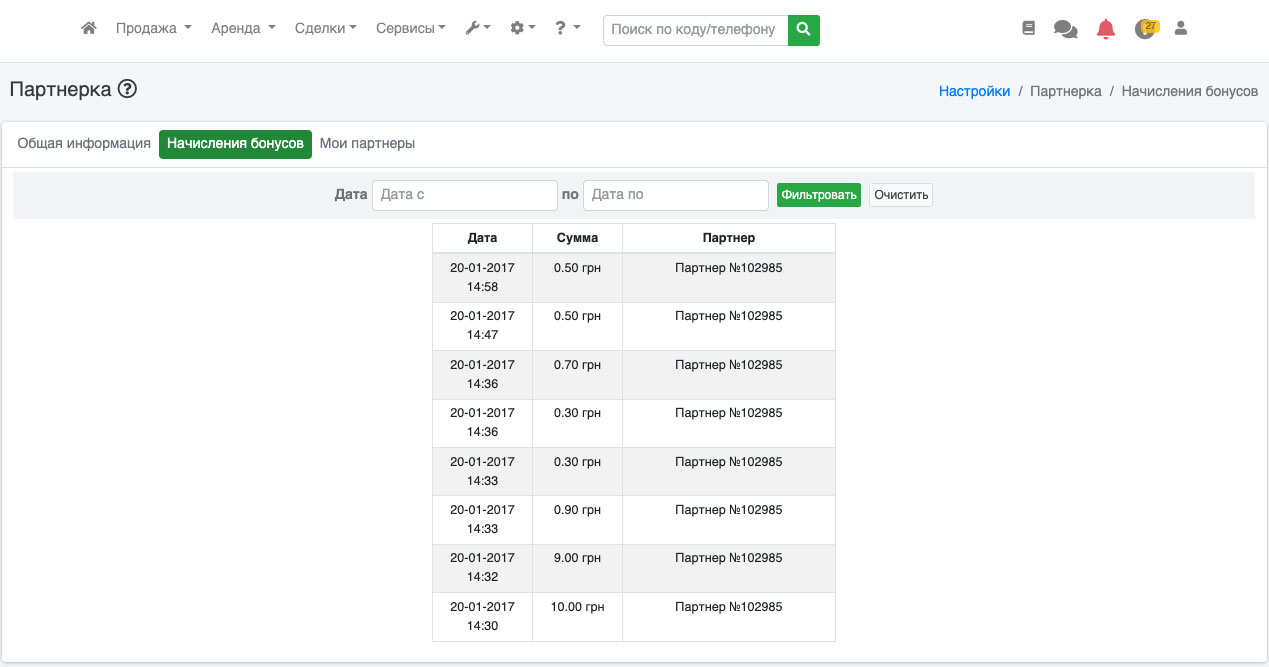Viewport: 1269px width, 667px height.
Task: Follow the Настройки breadcrumb link
Action: [974, 91]
